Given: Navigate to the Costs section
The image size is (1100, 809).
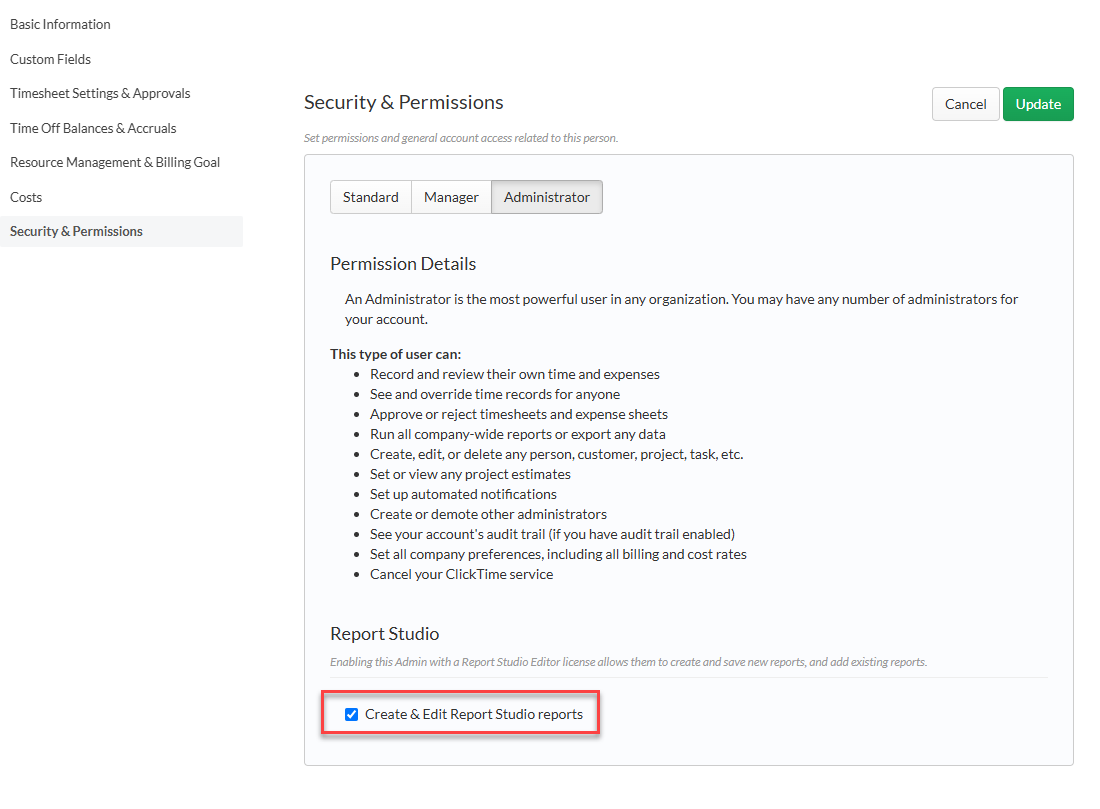Looking at the screenshot, I should 26,197.
